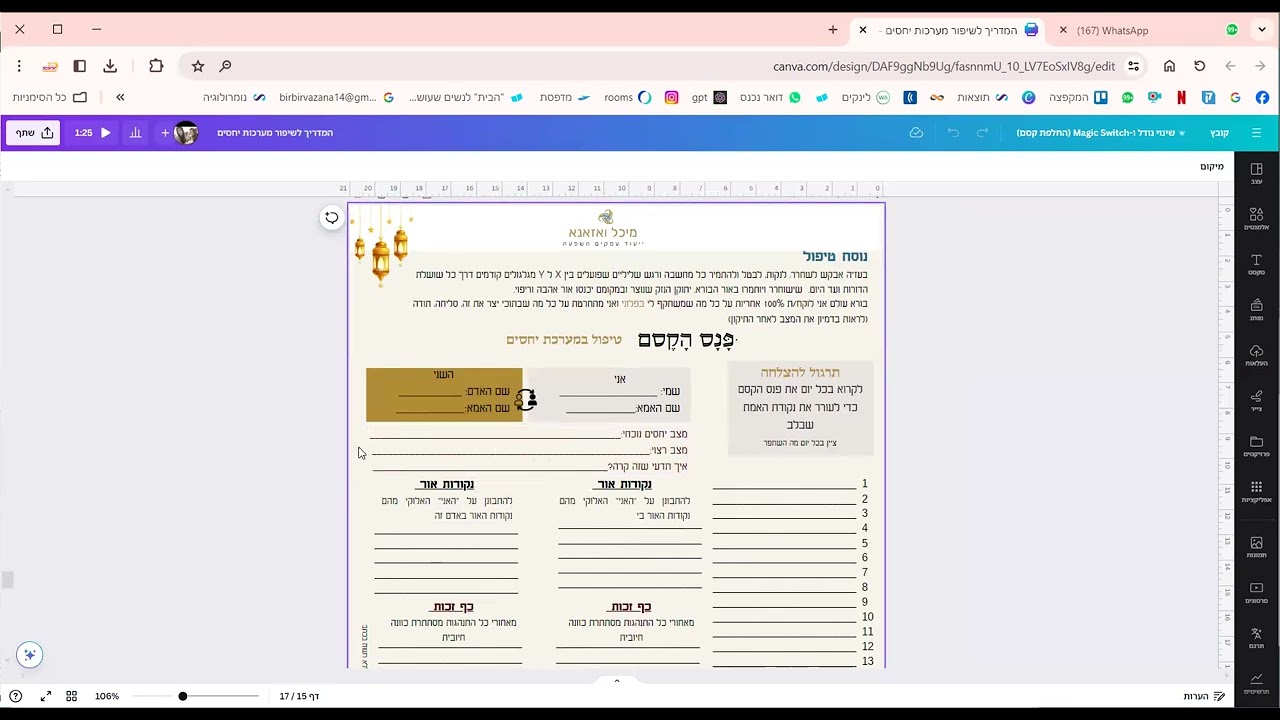The image size is (1280, 720).
Task: Open the analytics bar chart icon
Action: (x=136, y=132)
